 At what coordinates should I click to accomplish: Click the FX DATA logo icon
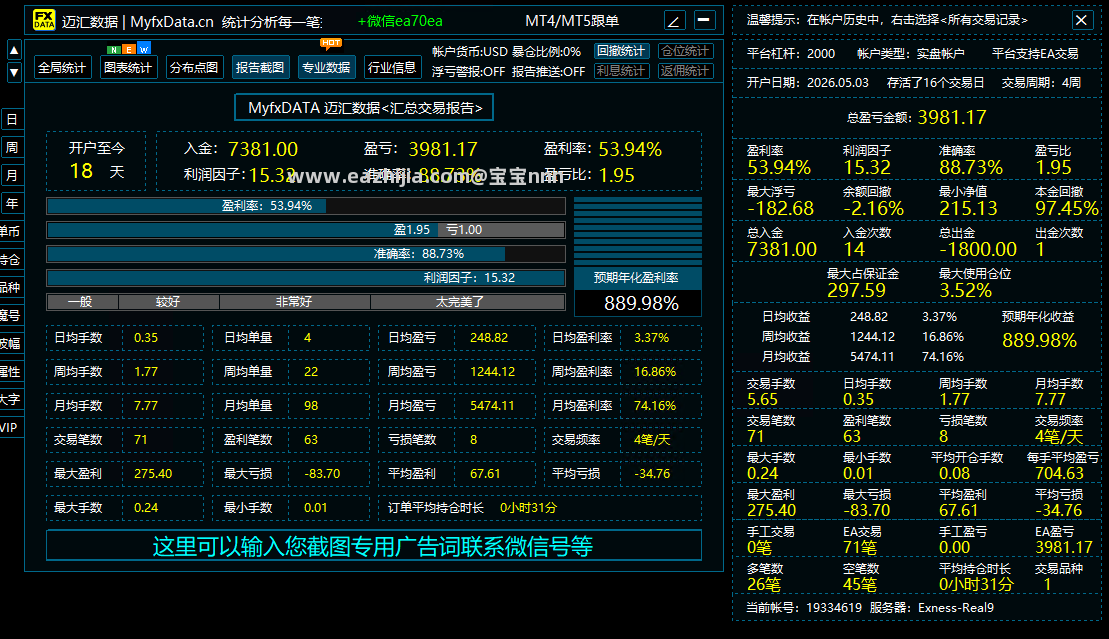click(x=44, y=20)
